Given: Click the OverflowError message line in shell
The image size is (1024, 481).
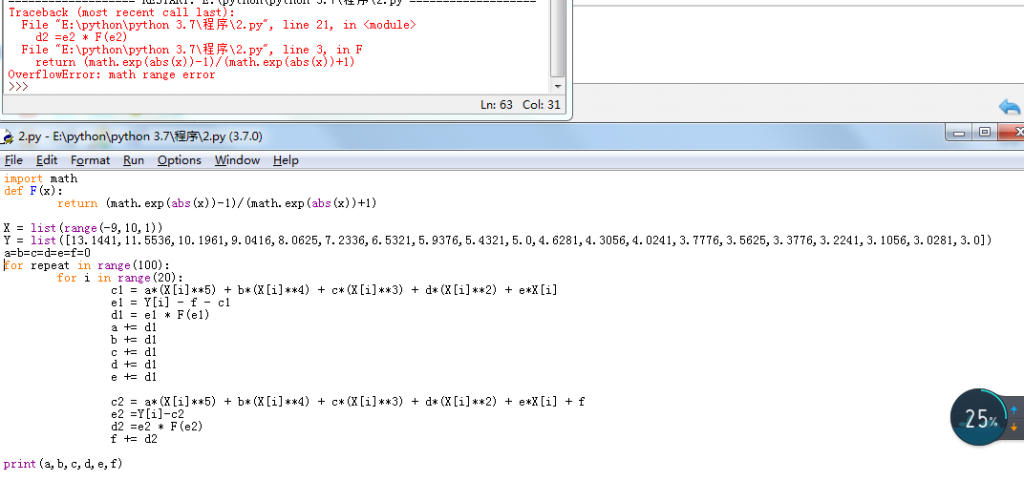Looking at the screenshot, I should 111,75.
